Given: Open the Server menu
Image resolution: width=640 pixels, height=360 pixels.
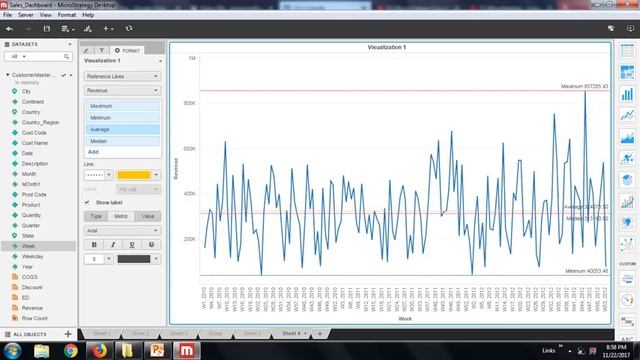Looking at the screenshot, I should (26, 15).
